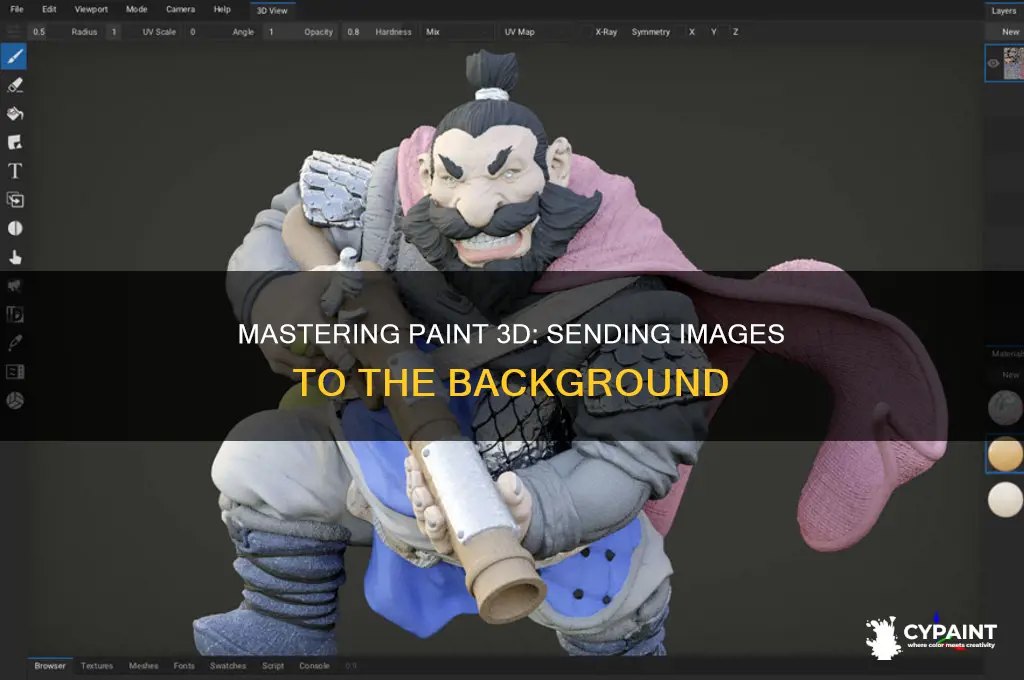Select the Bake tool icon
The width and height of the screenshot is (1024, 680).
14,372
